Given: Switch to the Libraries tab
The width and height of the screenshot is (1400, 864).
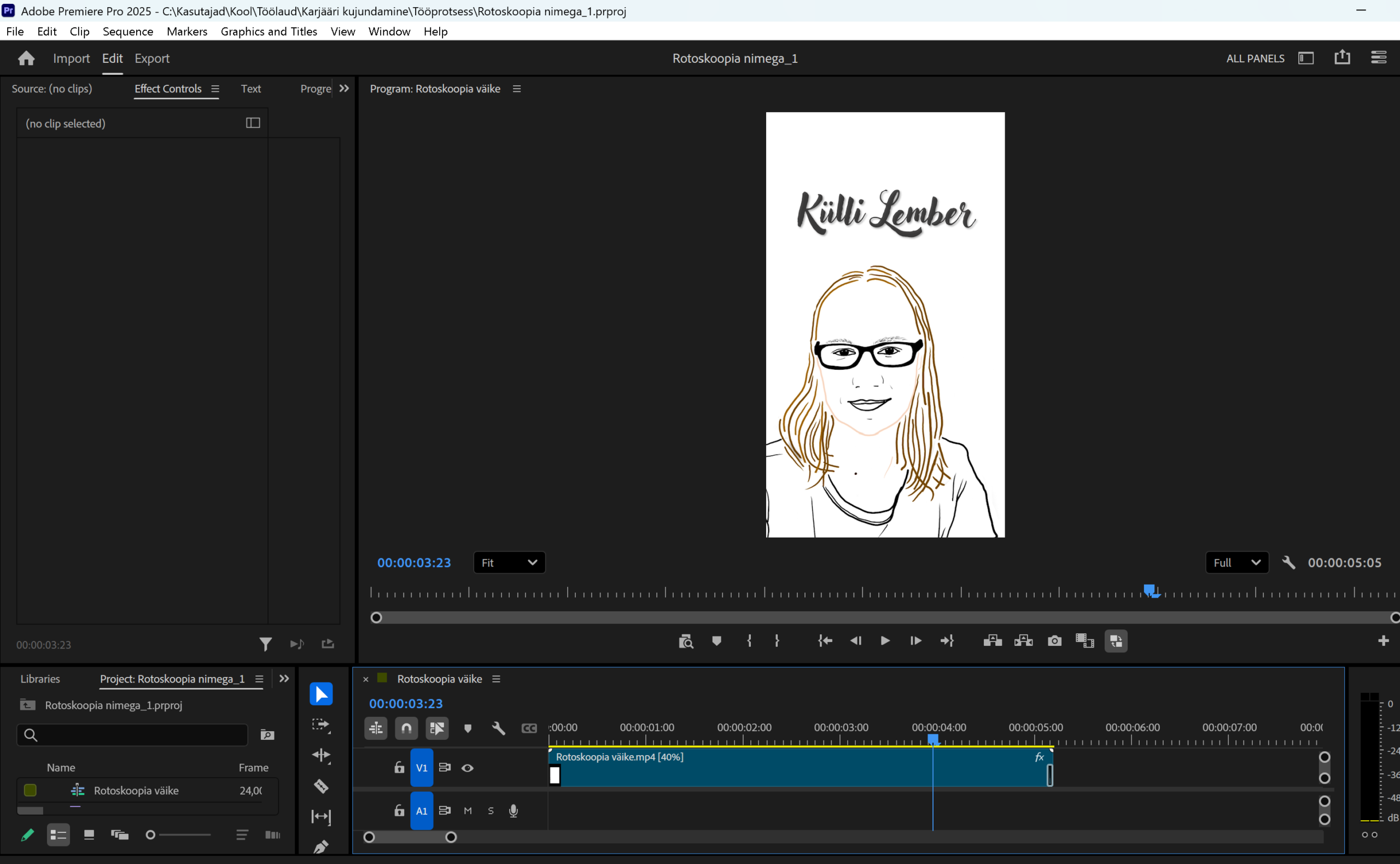Looking at the screenshot, I should [40, 679].
